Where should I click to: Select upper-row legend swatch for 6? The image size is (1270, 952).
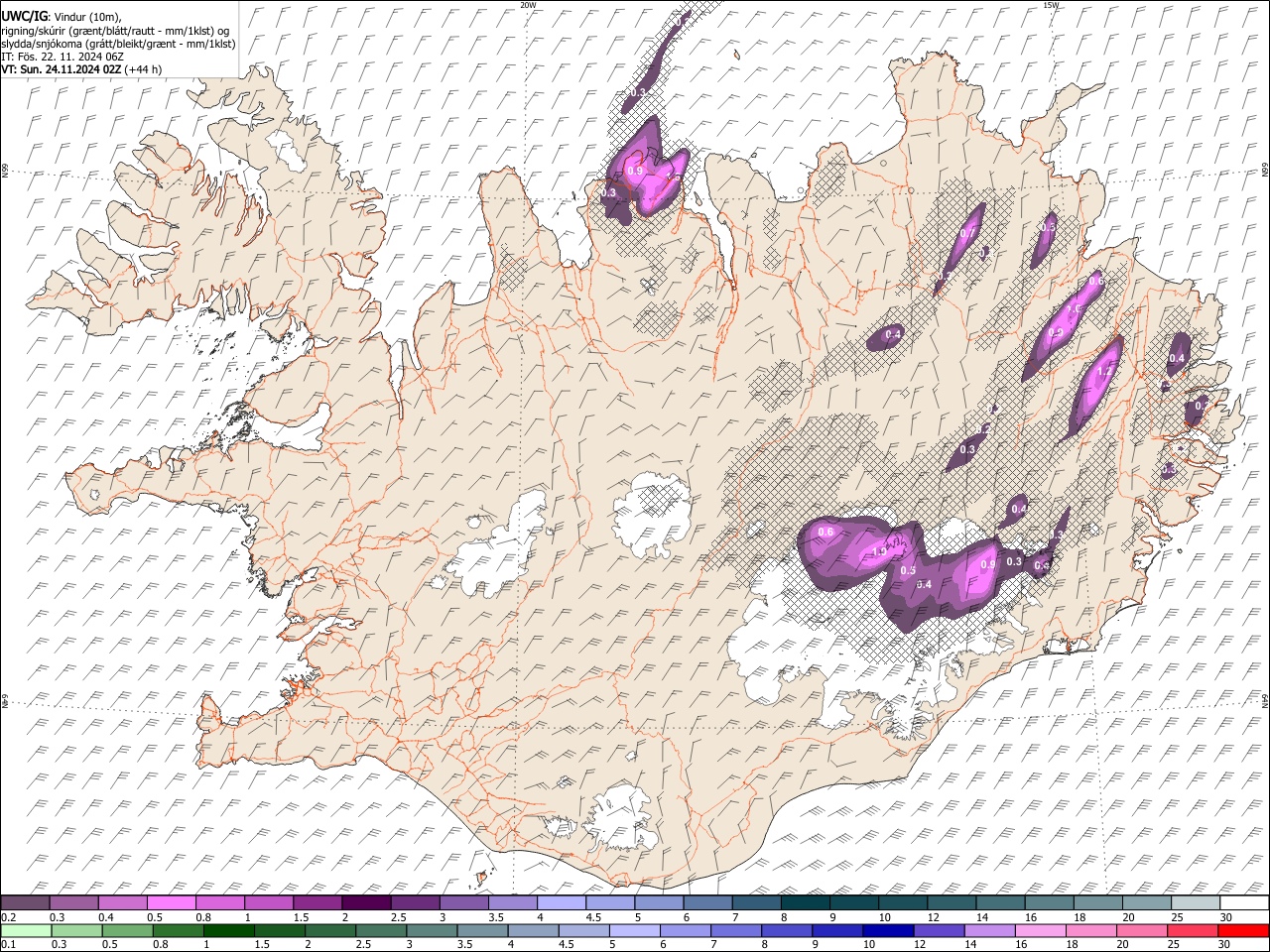pos(707,903)
